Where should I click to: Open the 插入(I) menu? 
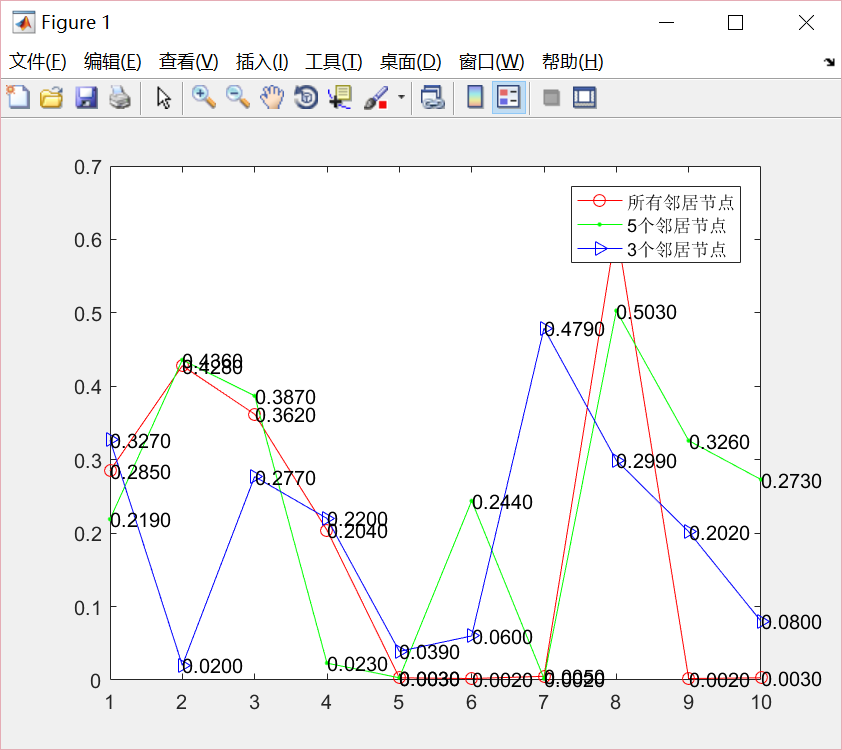pos(262,62)
